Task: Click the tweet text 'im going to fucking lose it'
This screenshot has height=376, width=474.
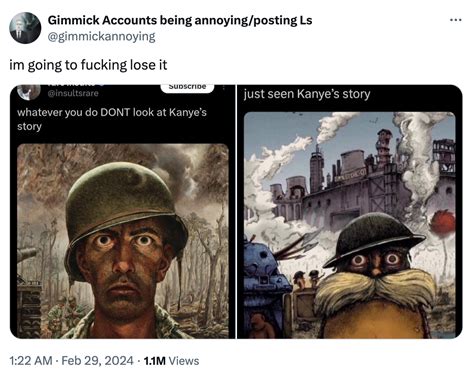Action: 88,65
